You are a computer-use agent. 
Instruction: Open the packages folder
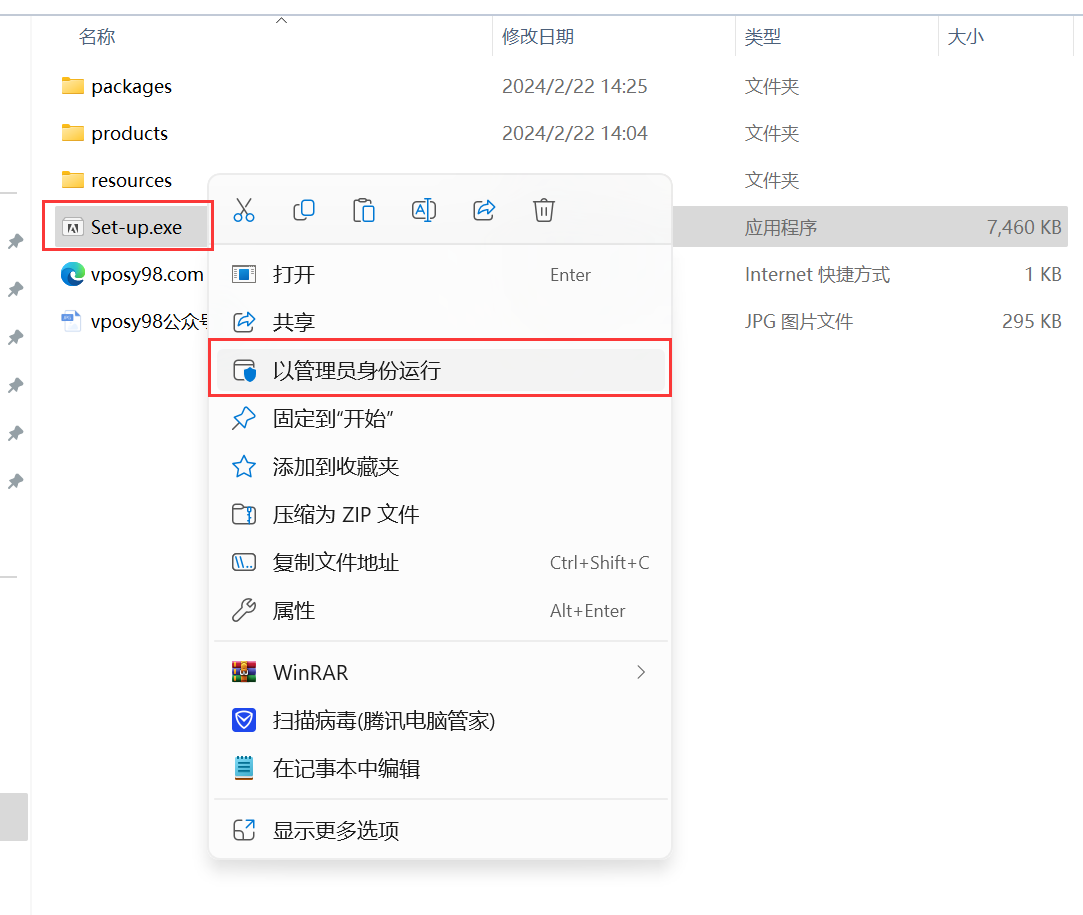(131, 87)
